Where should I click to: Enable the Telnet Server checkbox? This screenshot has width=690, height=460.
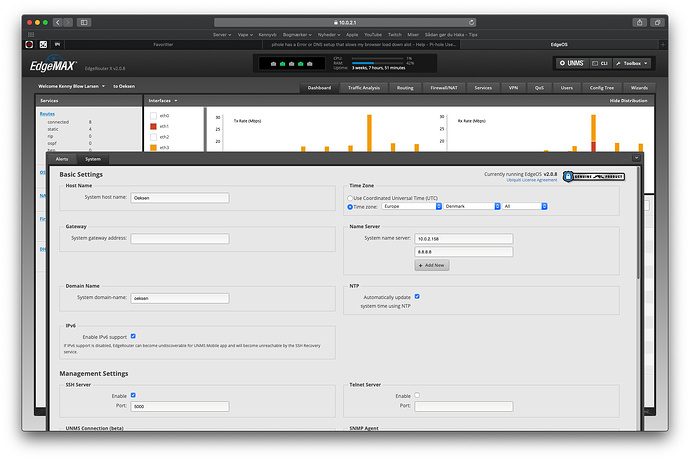(x=416, y=395)
